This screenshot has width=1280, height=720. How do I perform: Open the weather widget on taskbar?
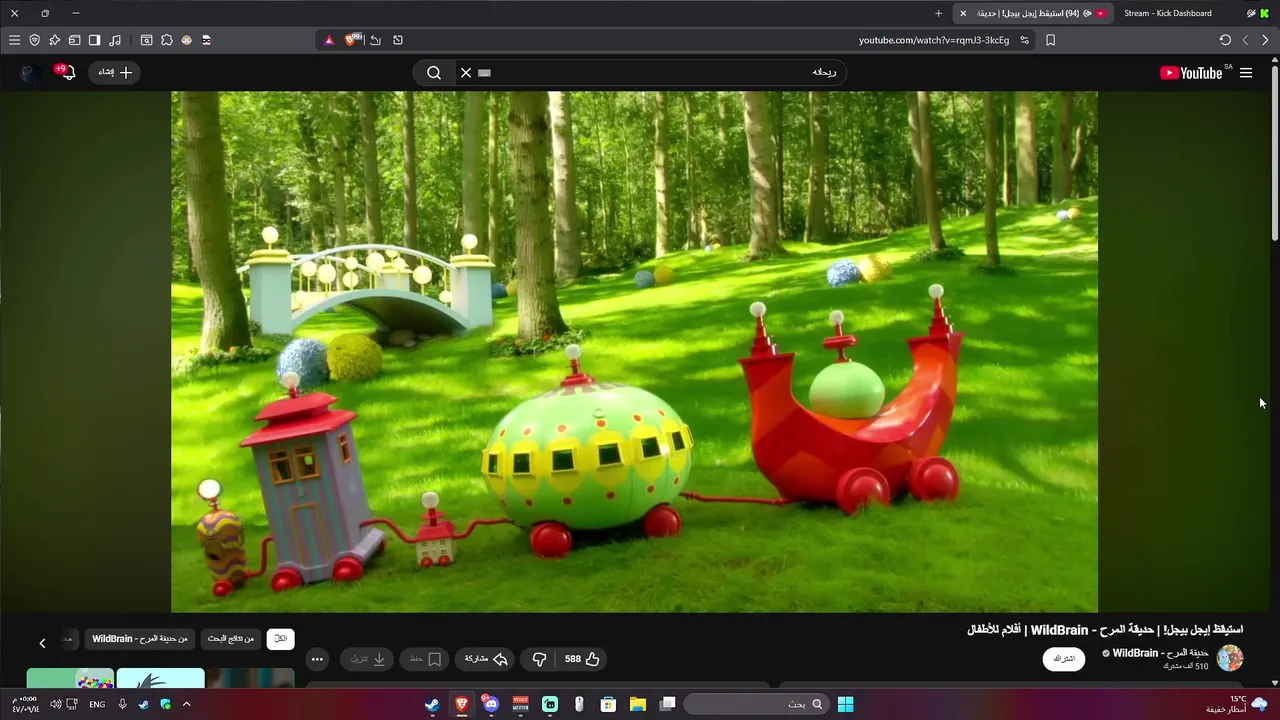(1237, 704)
